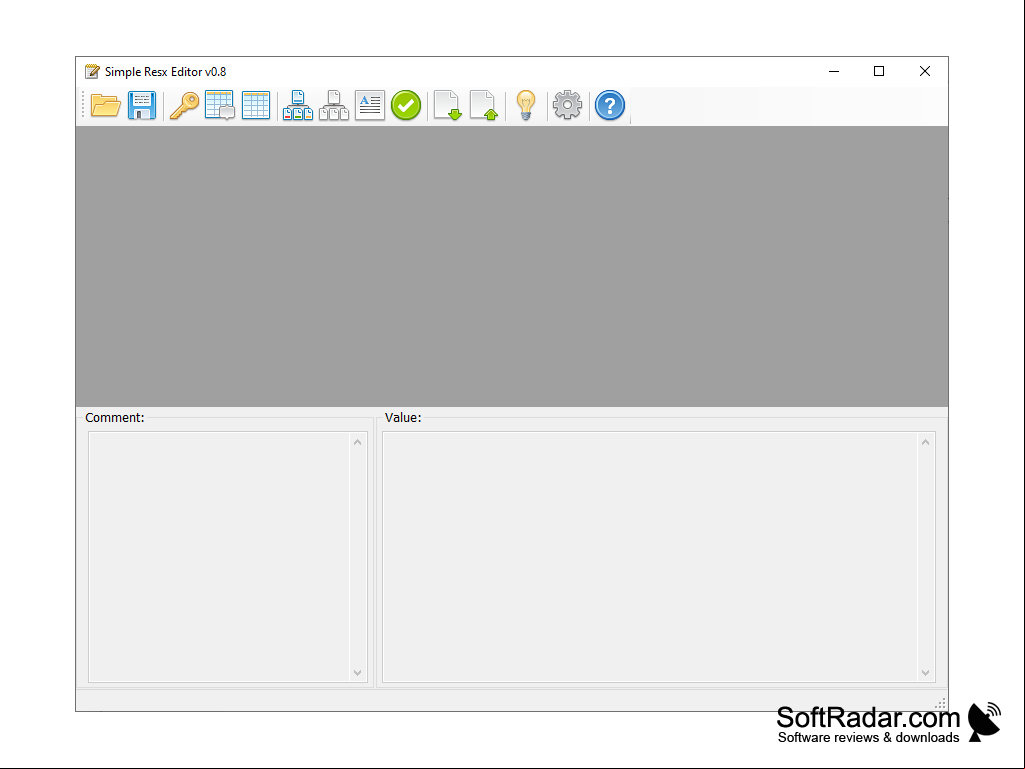
Task: Click Comment box scrollbar up arrow
Action: (x=358, y=443)
